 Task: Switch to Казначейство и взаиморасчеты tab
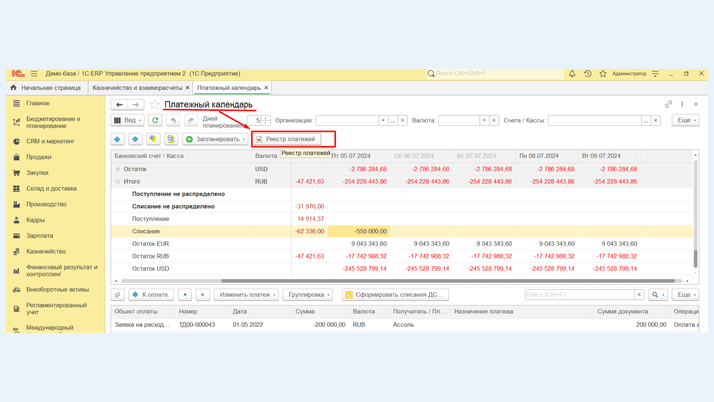(137, 88)
